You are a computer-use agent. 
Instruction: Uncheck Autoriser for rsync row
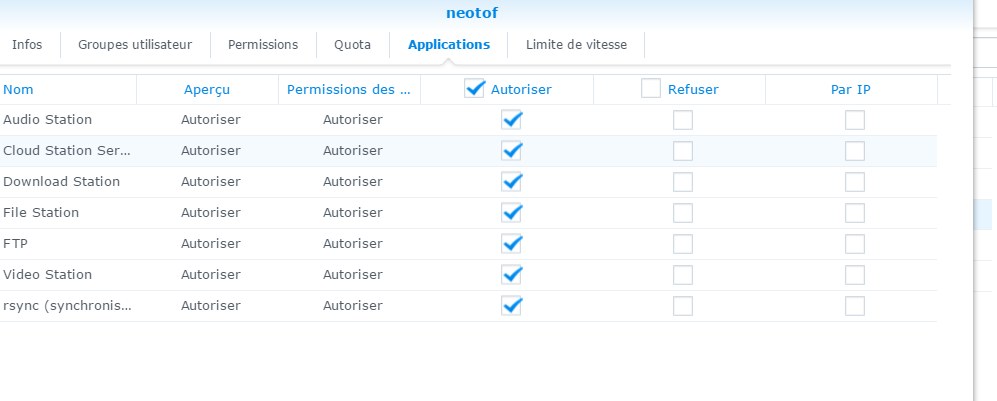click(511, 306)
